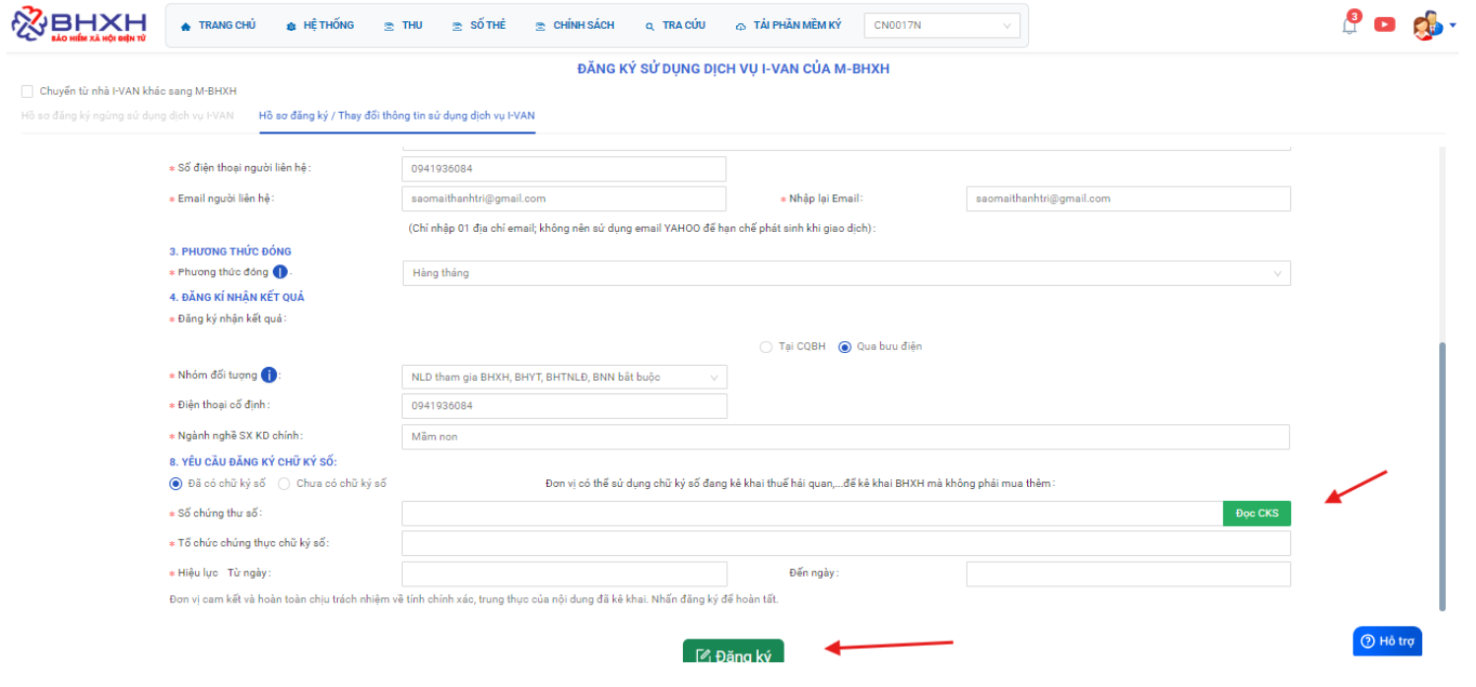Screen dimensions: 1476x687
Task: Open the CN0017N unit code dropdown
Action: coord(941,25)
